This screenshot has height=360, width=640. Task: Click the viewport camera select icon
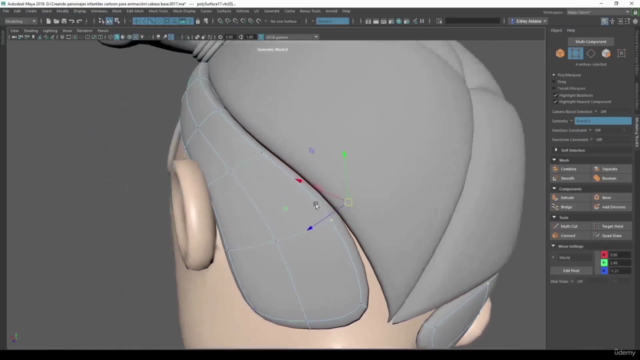click(14, 37)
